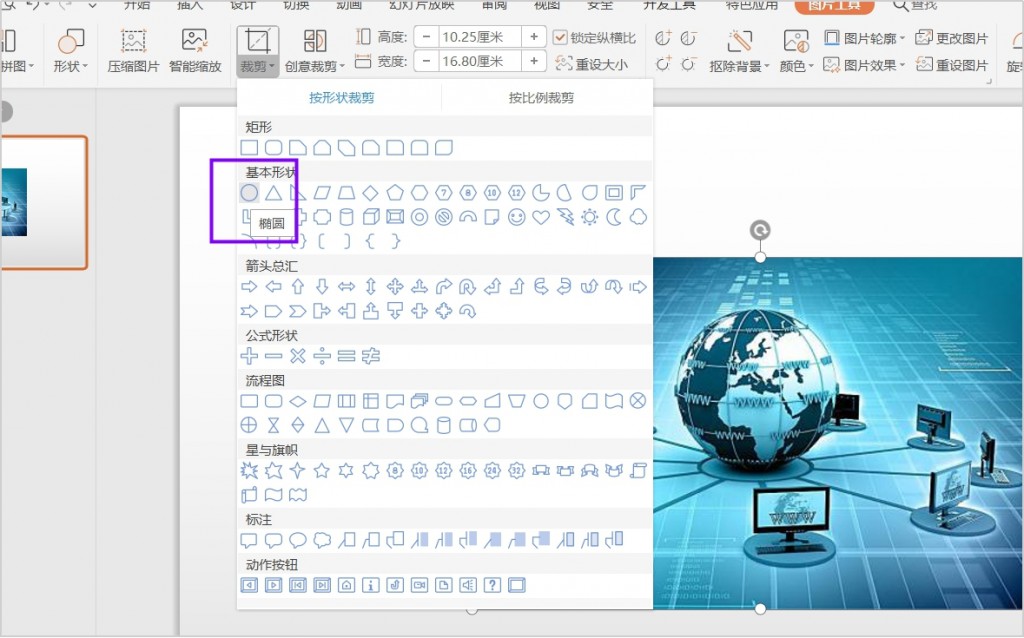Image resolution: width=1024 pixels, height=638 pixels.
Task: Pick the parallelogram shape in basic shapes
Action: (322, 193)
